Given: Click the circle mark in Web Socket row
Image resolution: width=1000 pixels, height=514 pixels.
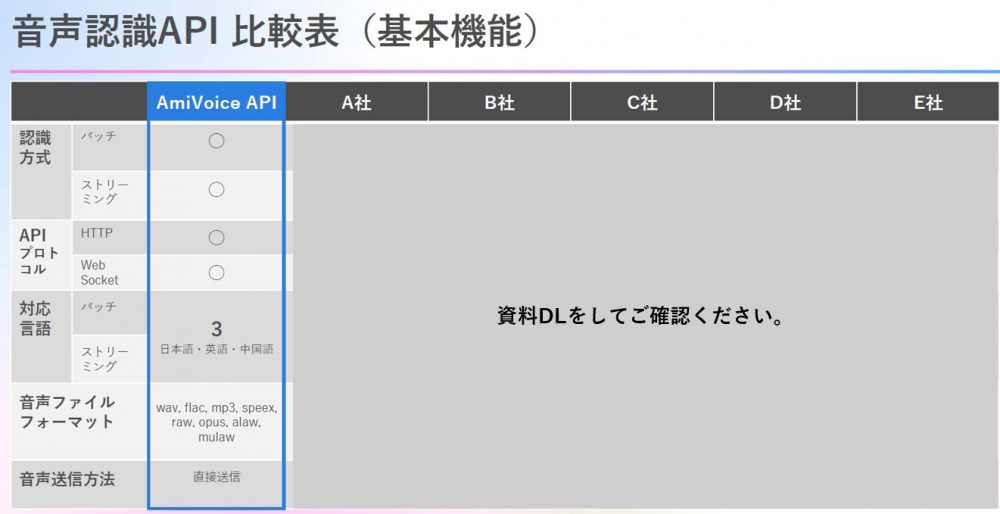Looking at the screenshot, I should (217, 273).
